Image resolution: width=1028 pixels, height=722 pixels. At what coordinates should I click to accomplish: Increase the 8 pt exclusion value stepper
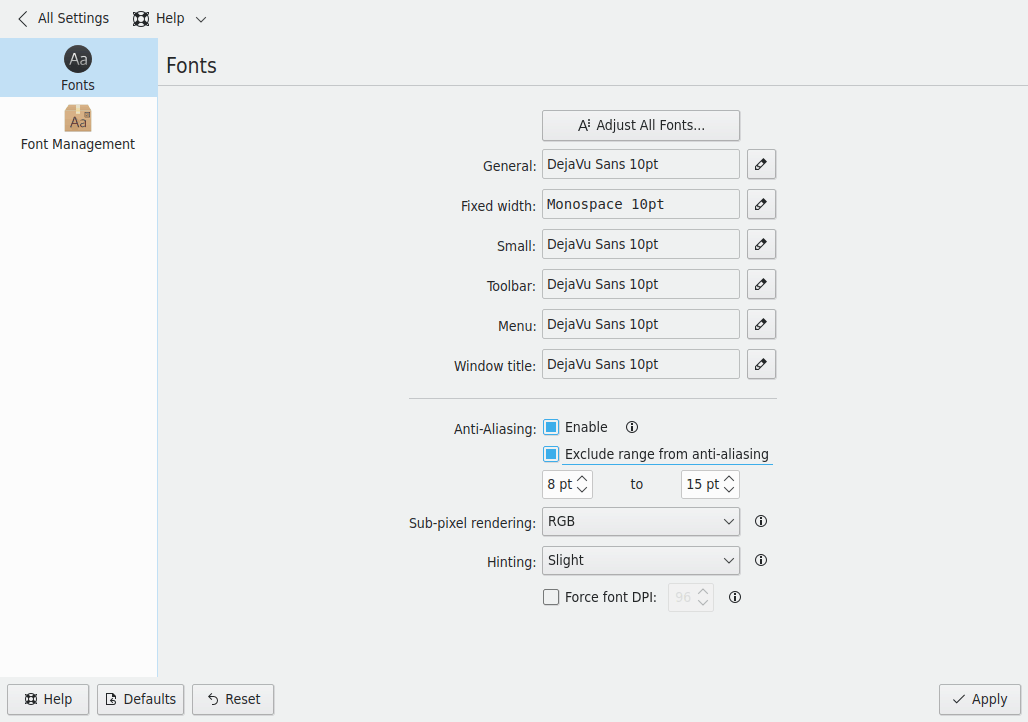[584, 479]
